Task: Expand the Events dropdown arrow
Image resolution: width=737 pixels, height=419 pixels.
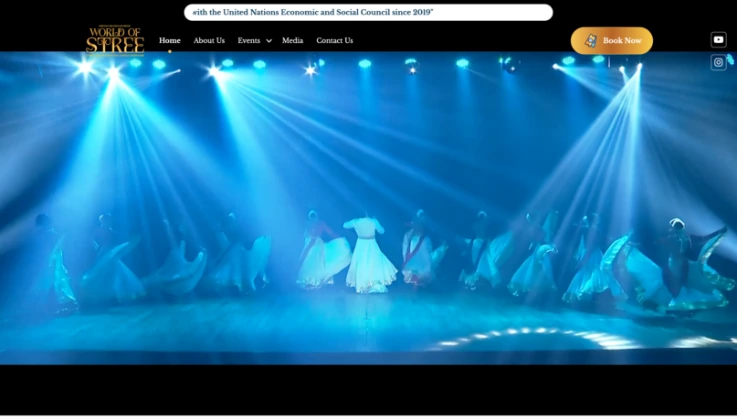Action: coord(269,41)
